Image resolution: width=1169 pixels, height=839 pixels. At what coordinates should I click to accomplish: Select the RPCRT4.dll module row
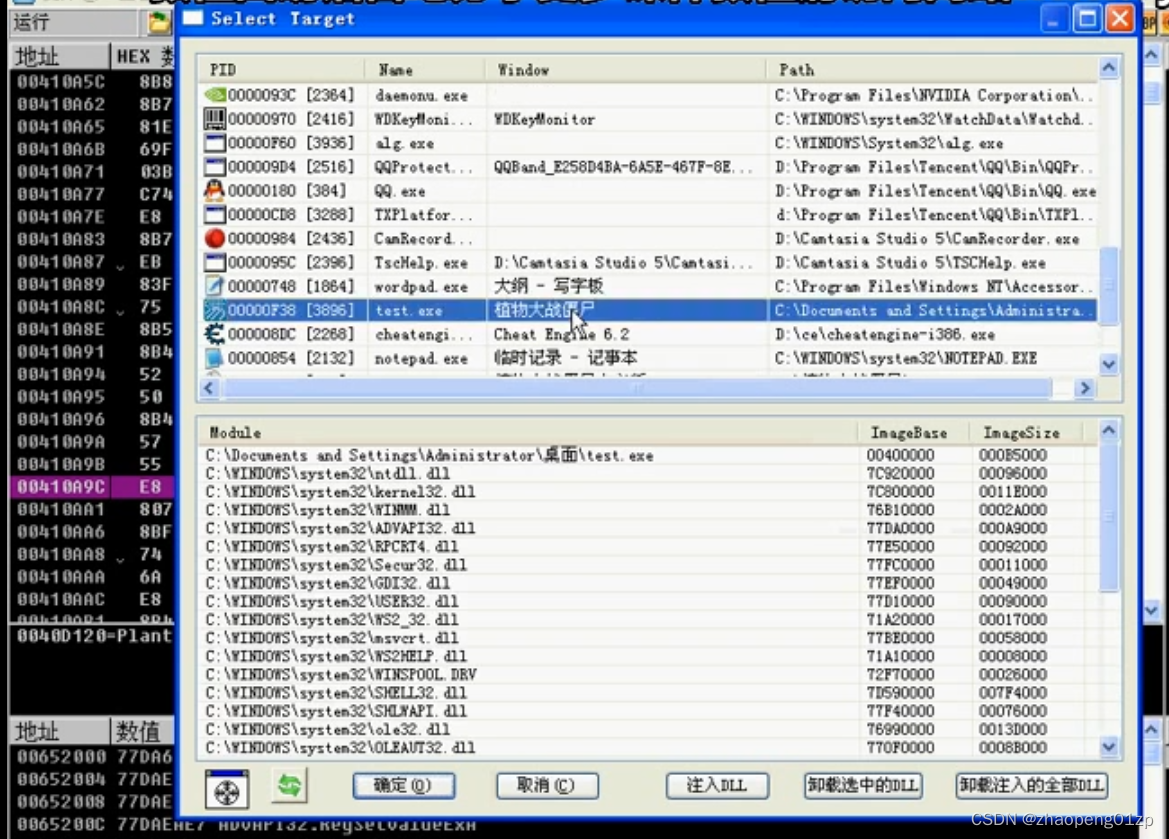647,547
